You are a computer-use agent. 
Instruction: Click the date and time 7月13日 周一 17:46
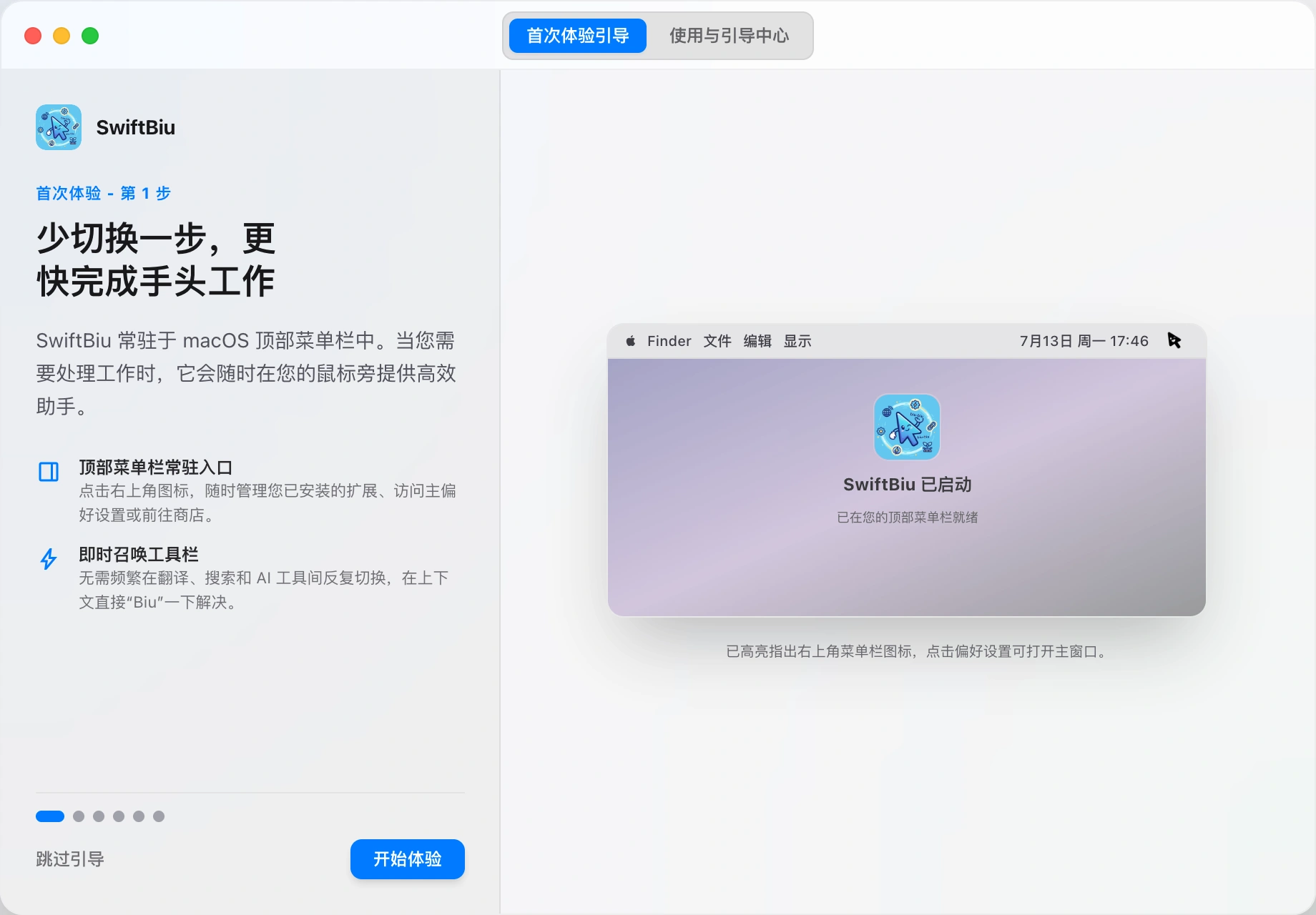click(1084, 341)
